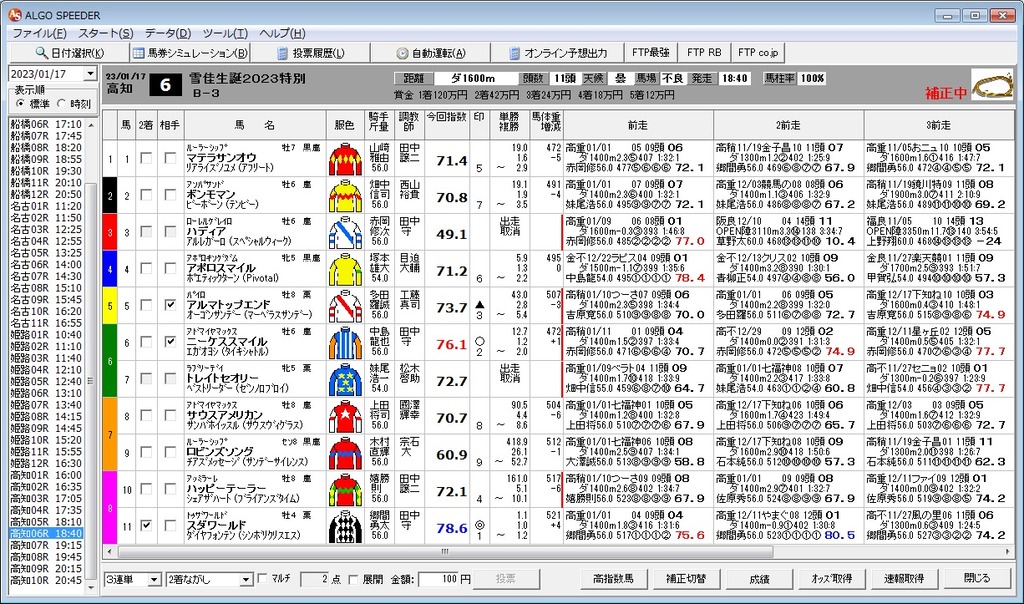Click jockey silks icon for マテラサンオウ
1024x604 pixels.
[x=345, y=159]
